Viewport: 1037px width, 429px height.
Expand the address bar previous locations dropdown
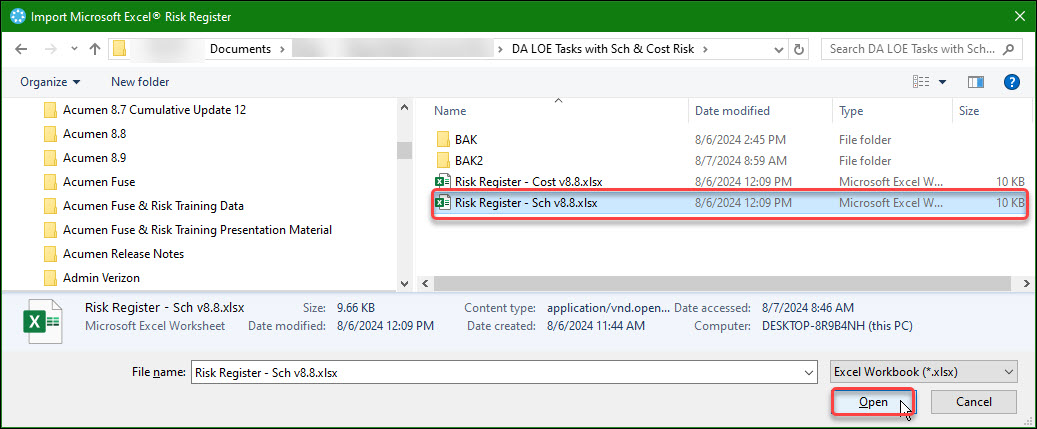(x=778, y=49)
